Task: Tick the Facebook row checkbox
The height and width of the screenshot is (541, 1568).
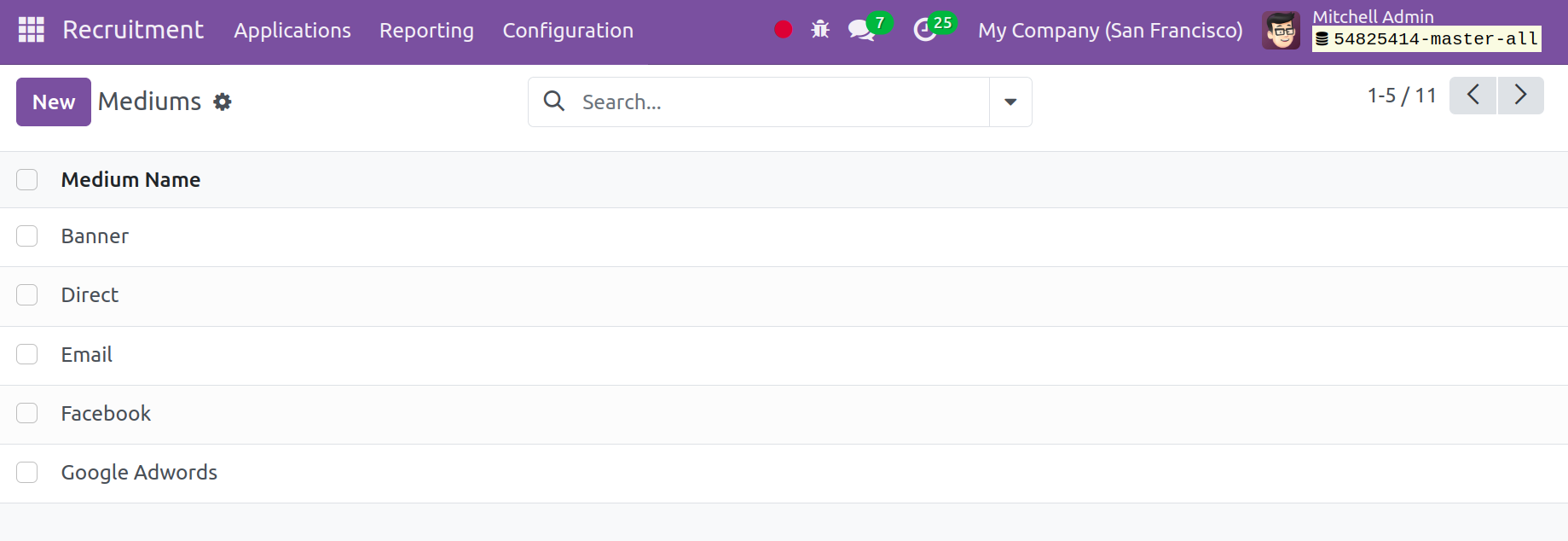Action: pyautogui.click(x=27, y=413)
